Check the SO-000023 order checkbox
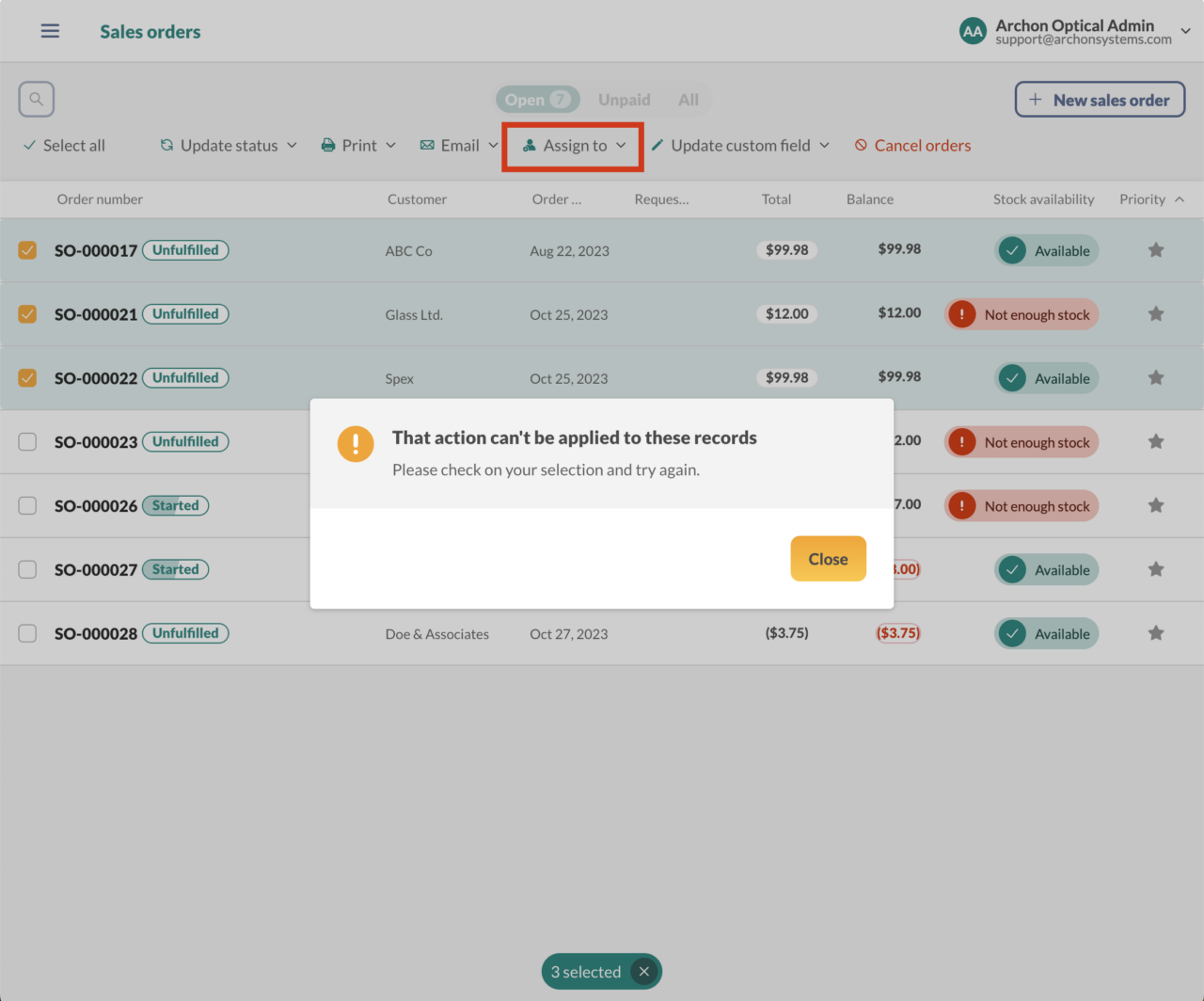Screen dimensions: 1204x1001 point(27,441)
